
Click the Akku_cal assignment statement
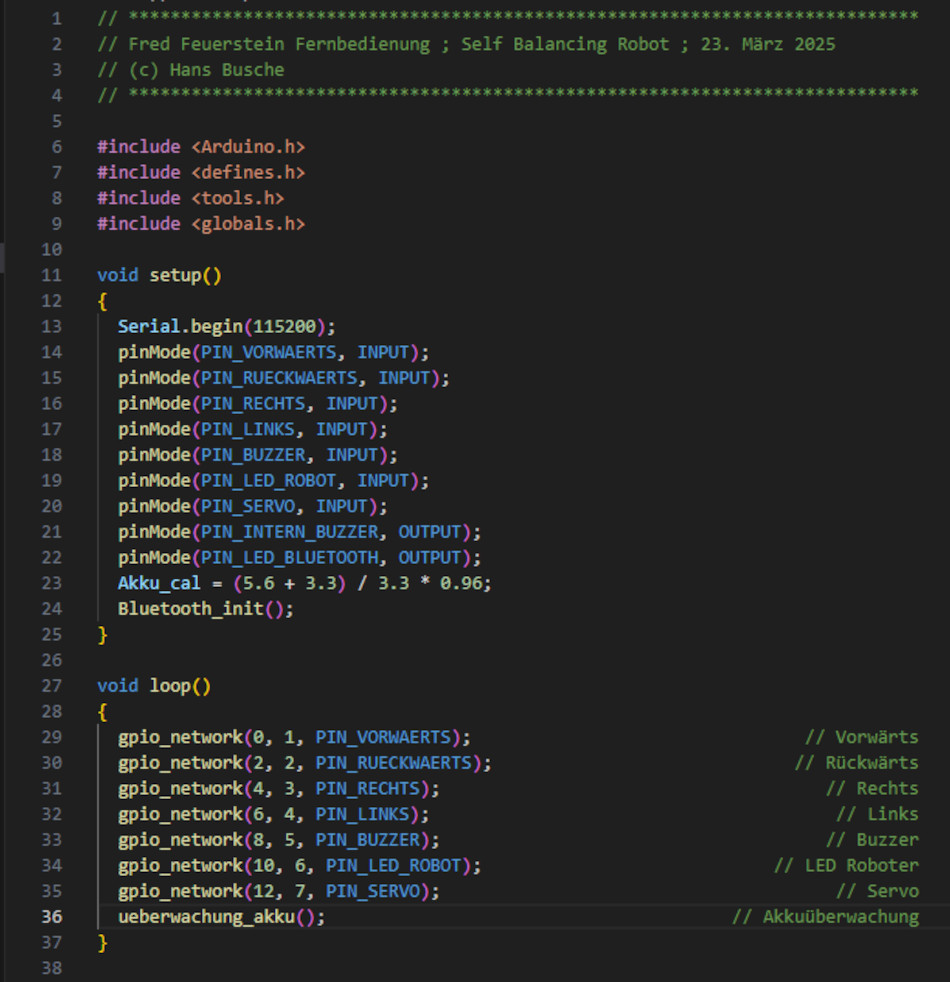(x=305, y=584)
